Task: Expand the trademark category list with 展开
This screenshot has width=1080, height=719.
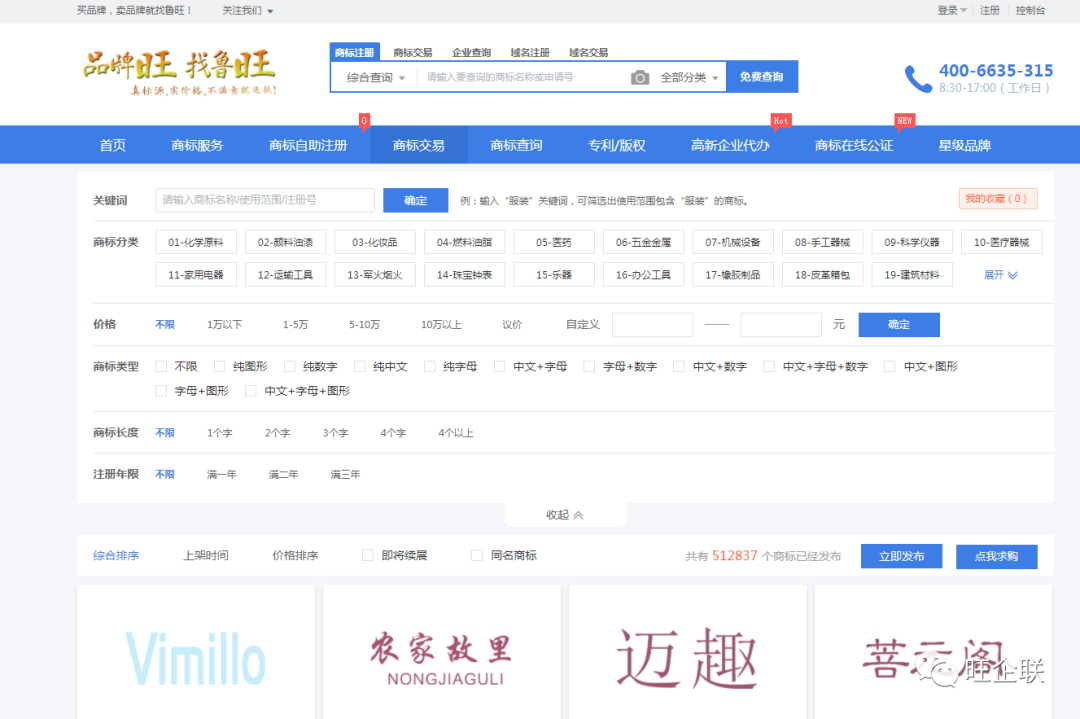Action: (1000, 275)
